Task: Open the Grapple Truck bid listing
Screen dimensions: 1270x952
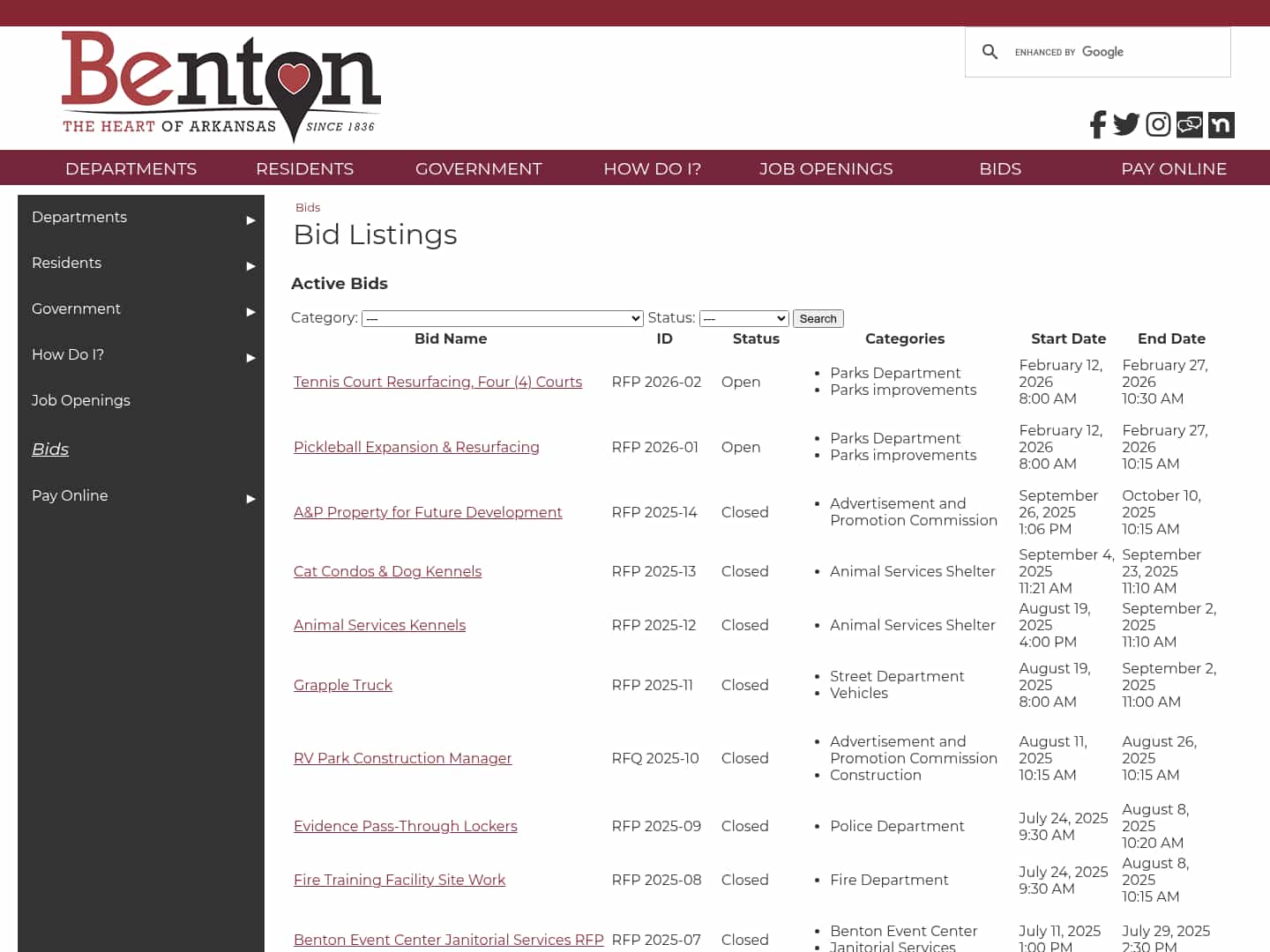Action: pyautogui.click(x=342, y=685)
